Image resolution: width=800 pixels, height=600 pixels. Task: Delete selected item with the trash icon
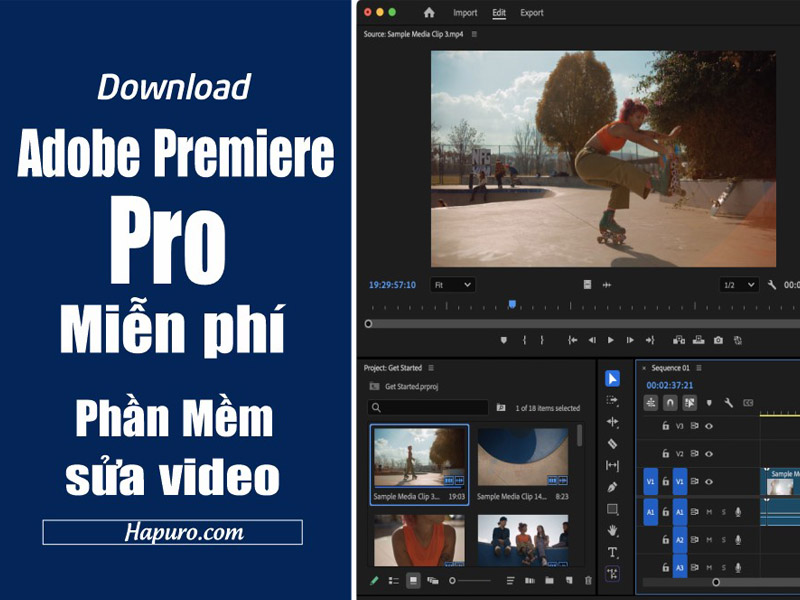[x=588, y=580]
